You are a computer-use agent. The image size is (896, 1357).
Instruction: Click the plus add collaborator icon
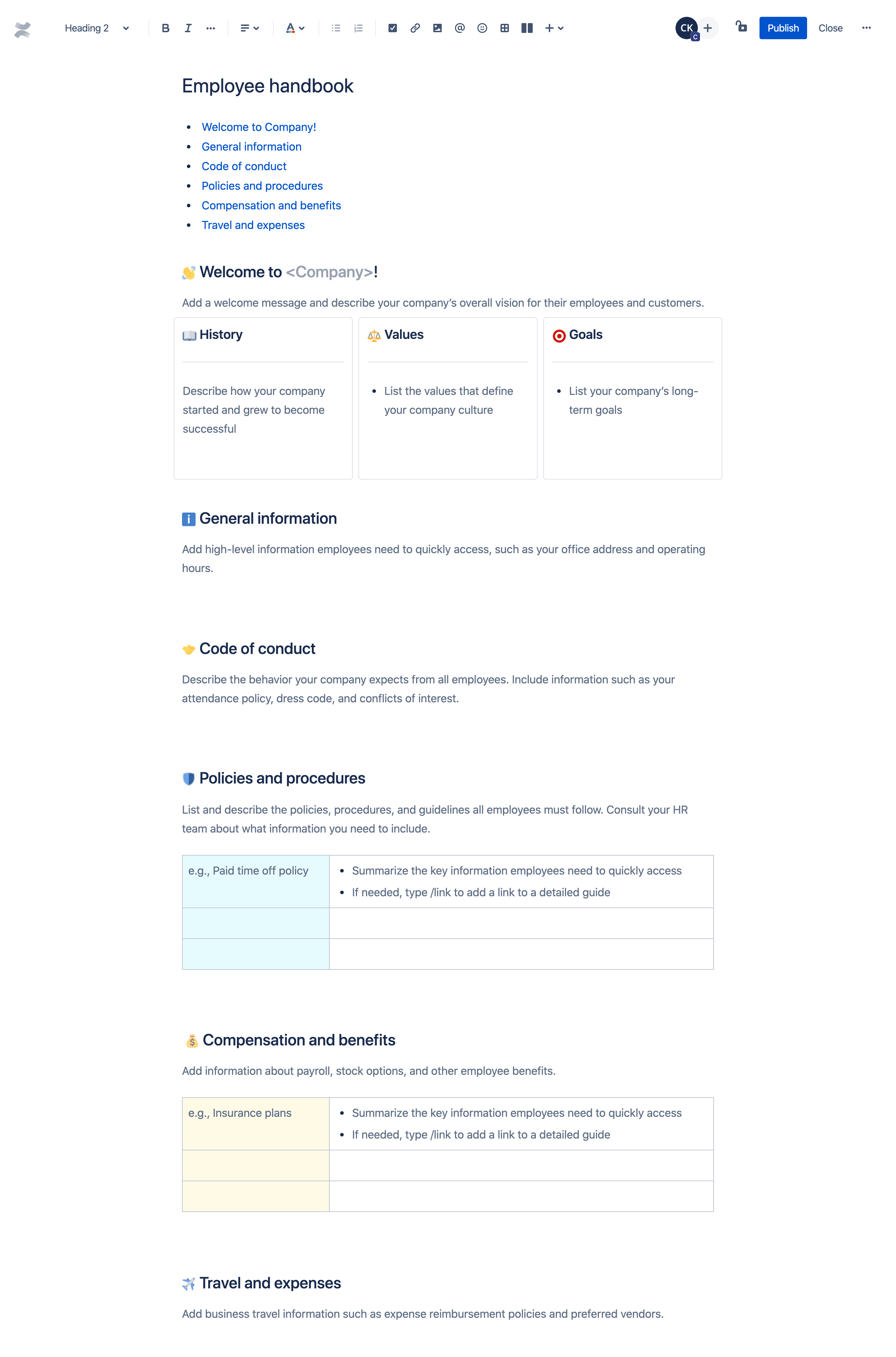pyautogui.click(x=707, y=27)
